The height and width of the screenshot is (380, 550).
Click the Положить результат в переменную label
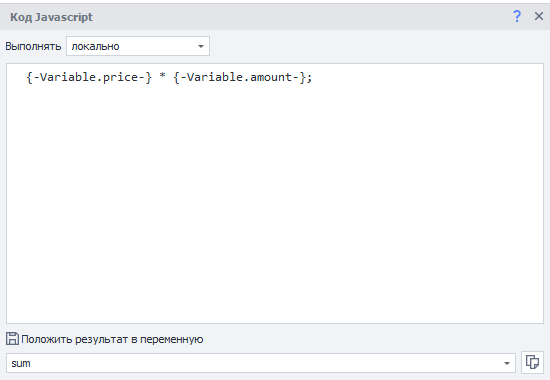click(x=112, y=339)
